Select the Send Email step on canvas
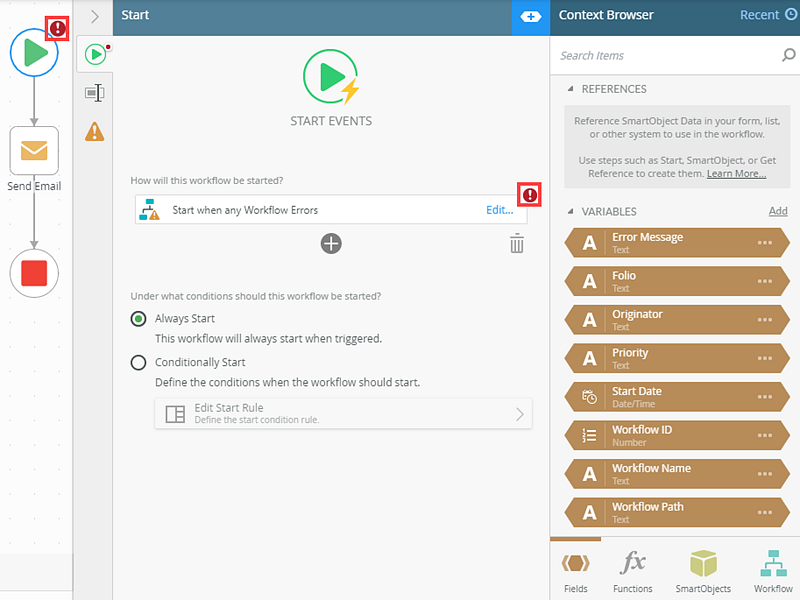 [34, 151]
